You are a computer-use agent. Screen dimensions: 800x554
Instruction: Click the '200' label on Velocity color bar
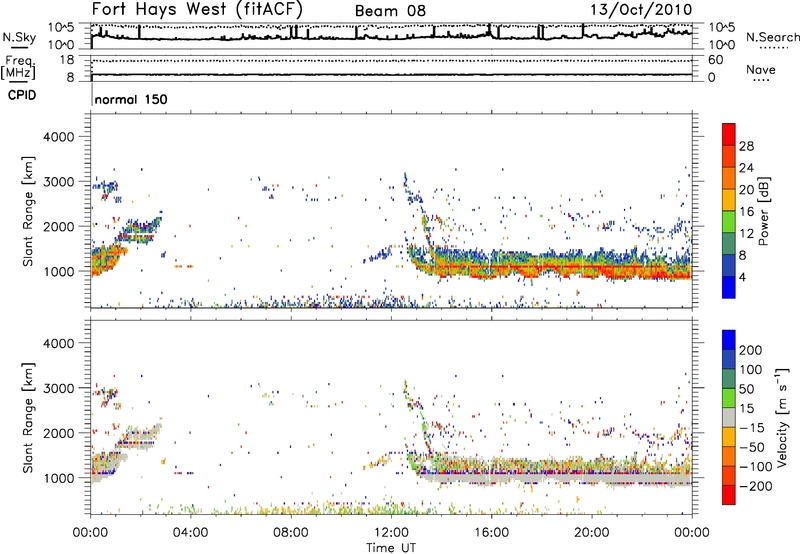(x=751, y=350)
